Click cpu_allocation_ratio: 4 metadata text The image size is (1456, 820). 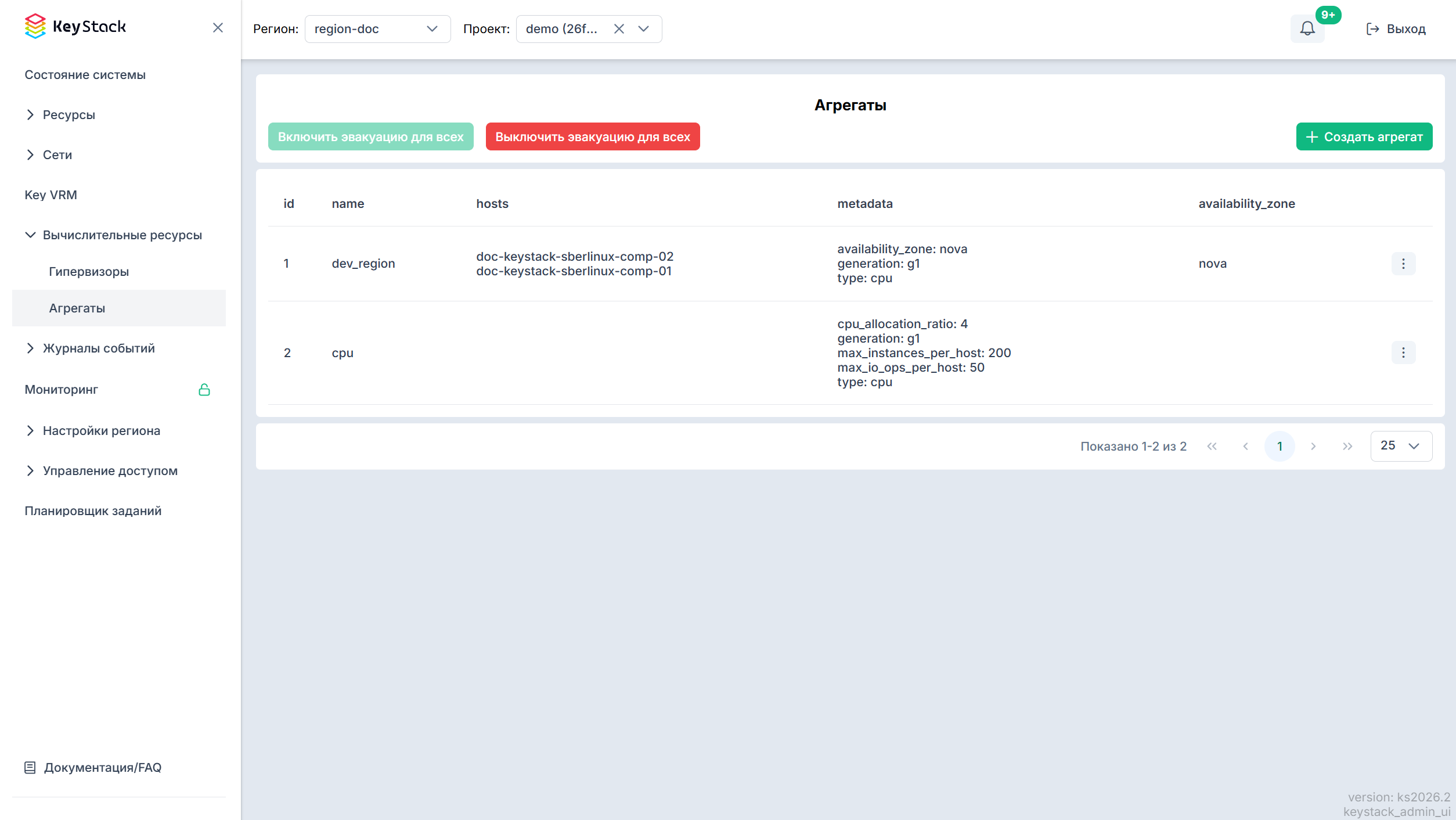coord(902,324)
